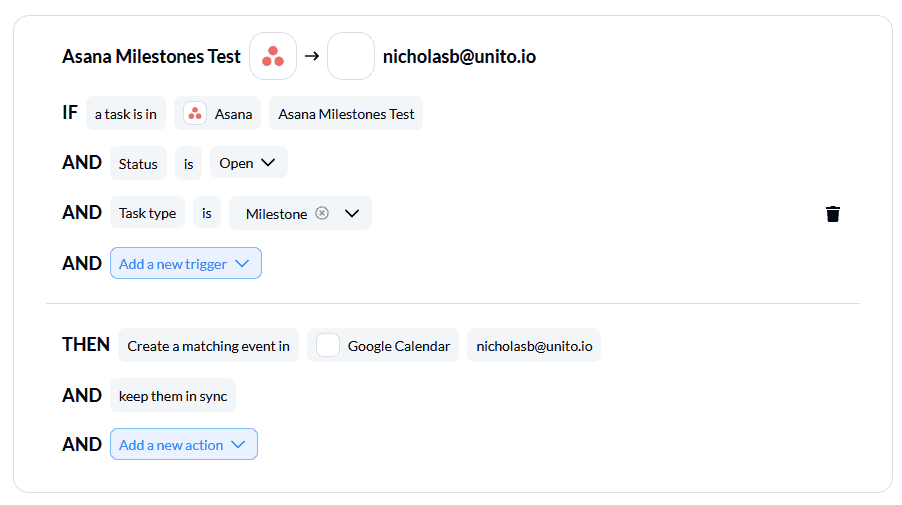Screen dimensions: 902x505
Task: Click the Status field chip
Action: 138,163
